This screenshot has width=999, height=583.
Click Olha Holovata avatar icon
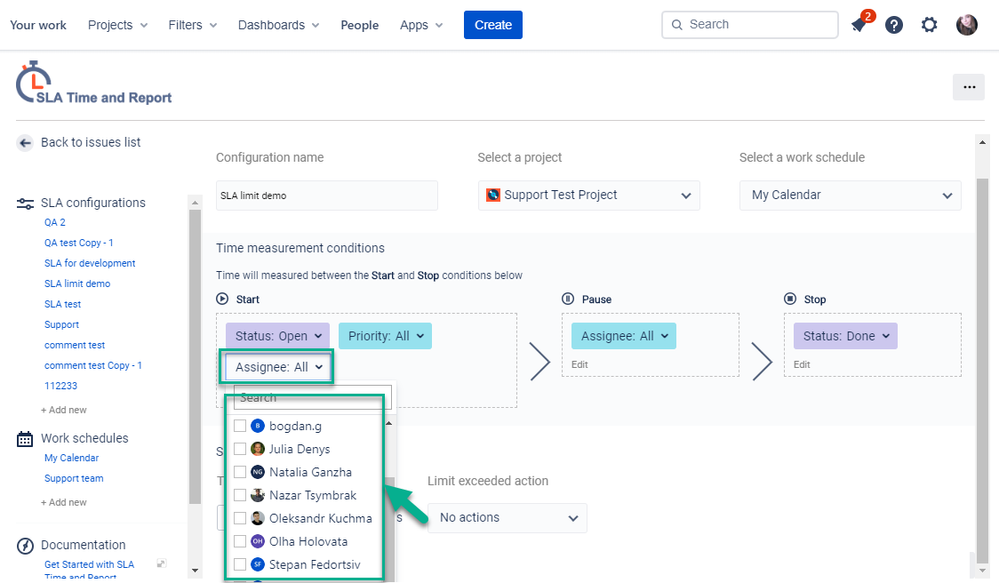click(257, 542)
